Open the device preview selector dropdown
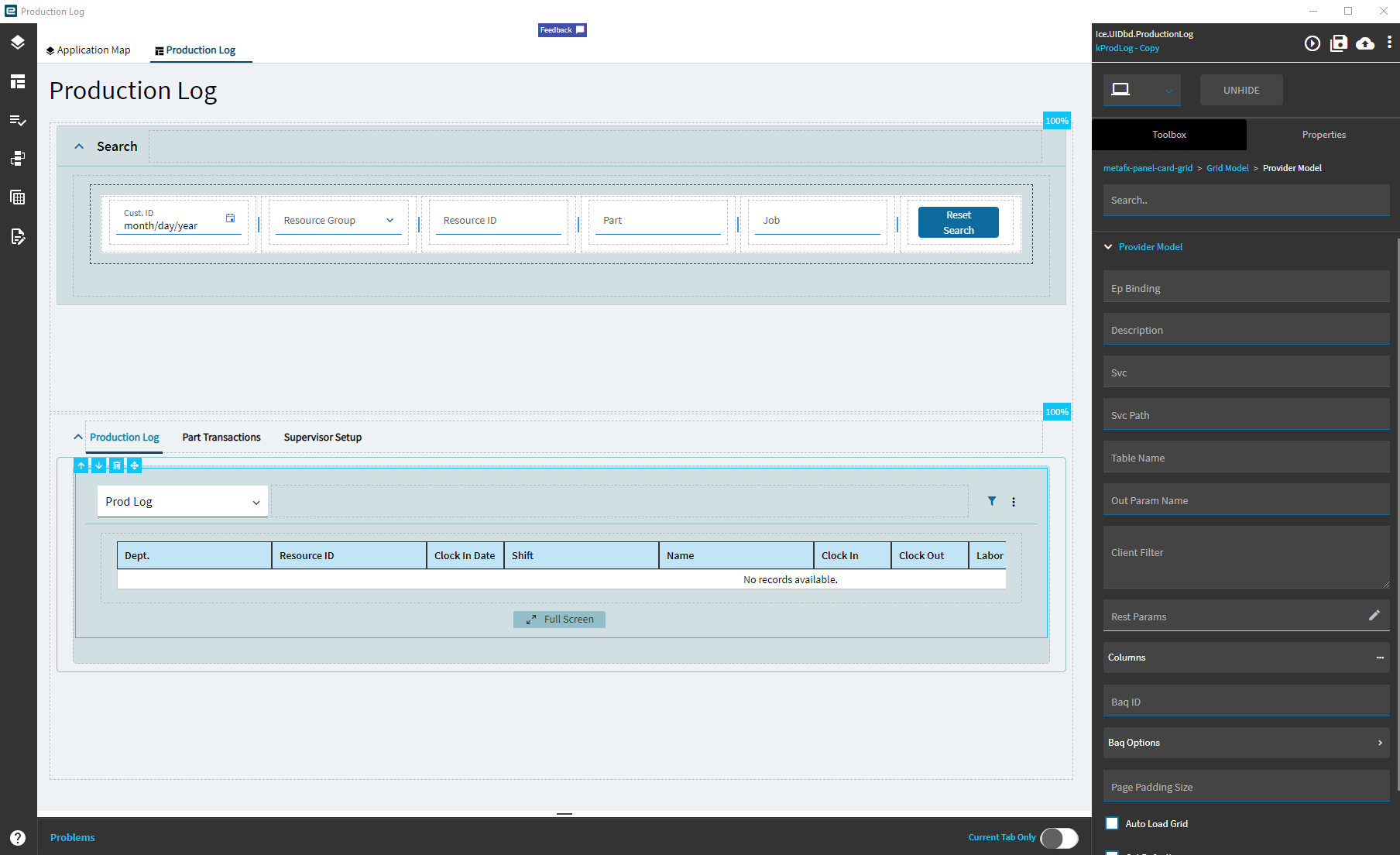Image resolution: width=1400 pixels, height=855 pixels. [x=1142, y=90]
